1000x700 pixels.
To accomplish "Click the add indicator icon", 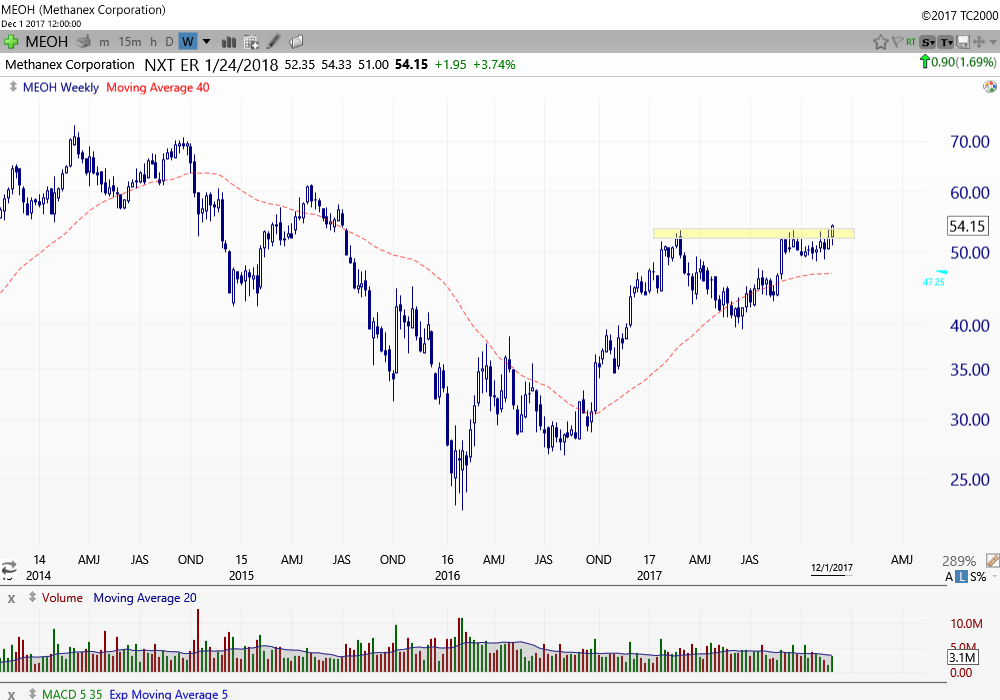I will 251,42.
